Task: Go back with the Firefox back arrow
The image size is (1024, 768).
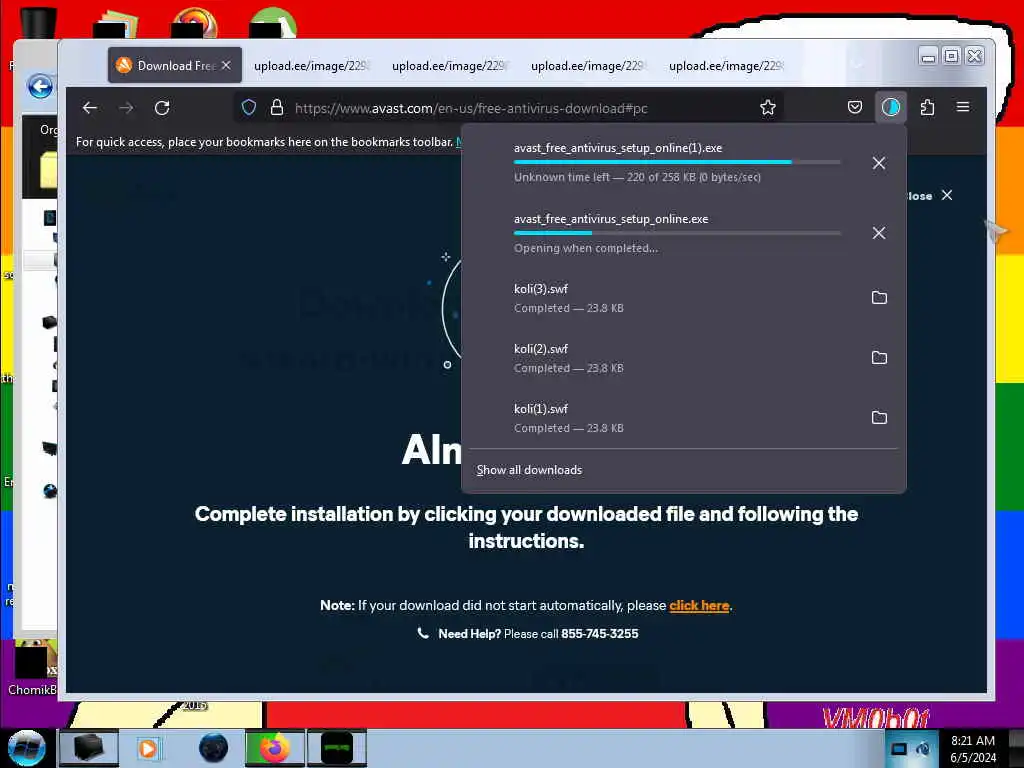Action: 89,108
